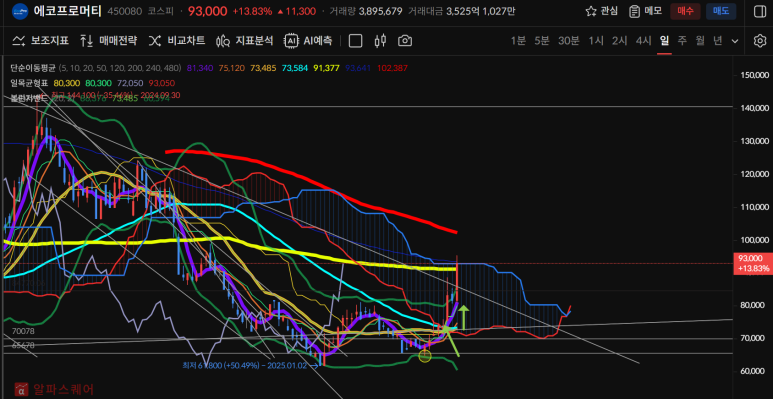Click moving average value 91,377
This screenshot has width=773, height=399.
326,68
